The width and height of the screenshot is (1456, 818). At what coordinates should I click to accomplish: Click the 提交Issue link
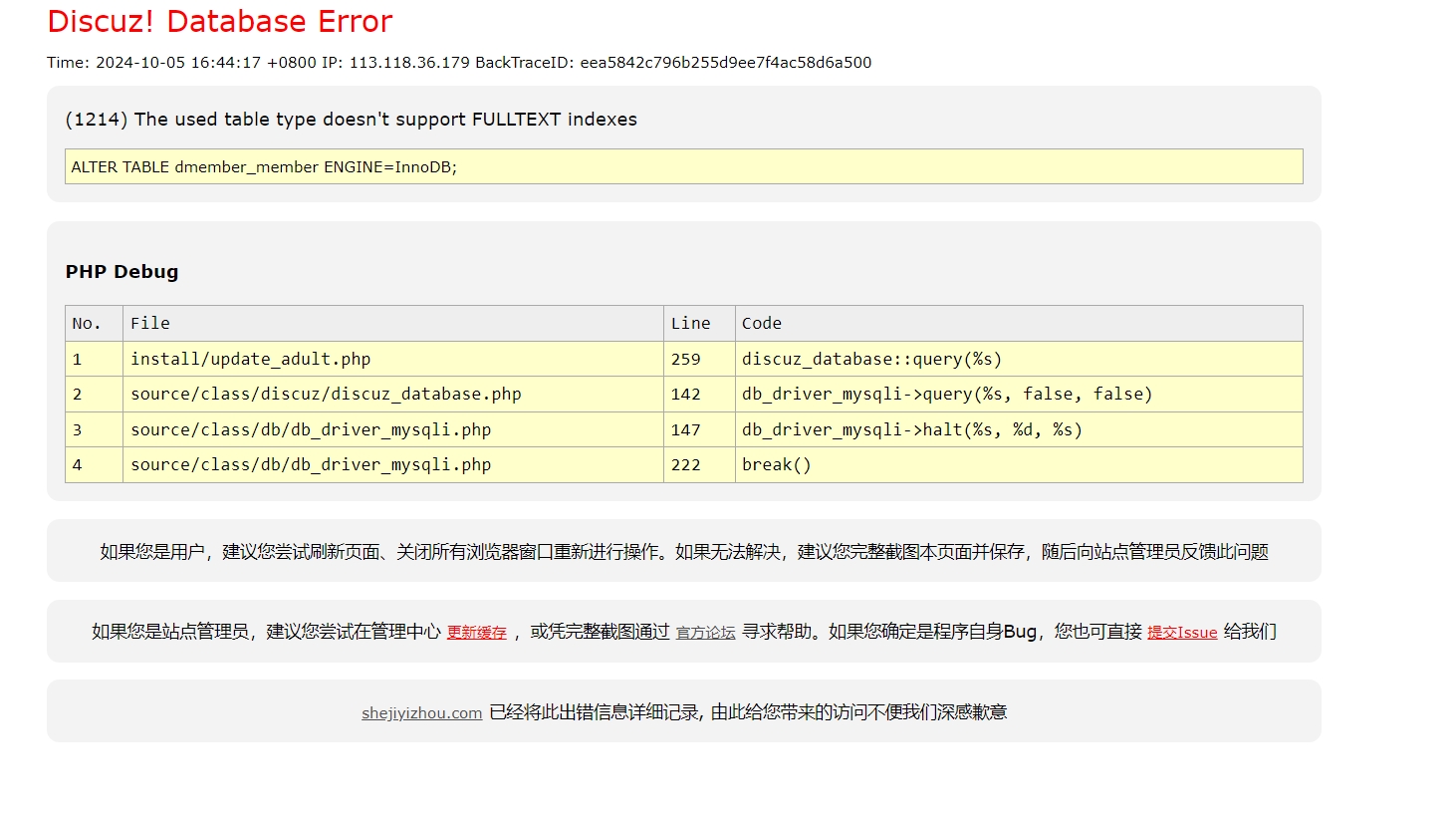tap(1181, 633)
